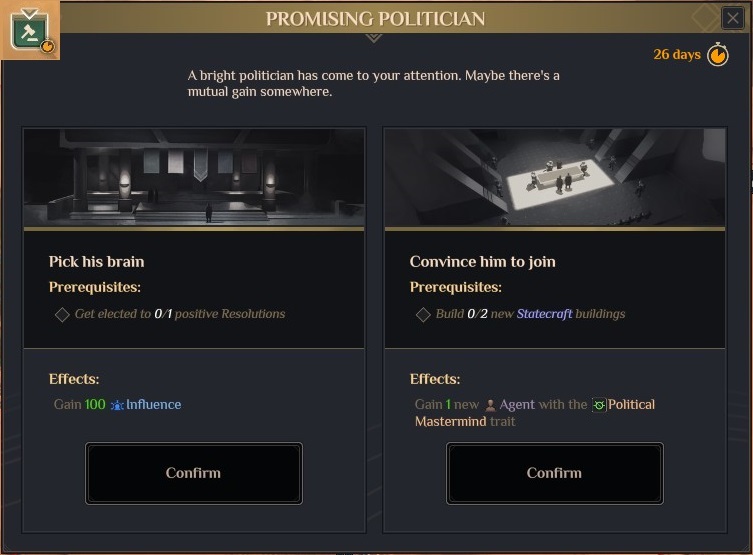Screen dimensions: 753x555
Task: Click the diamond ornament left of close button
Action: [x=706, y=17]
